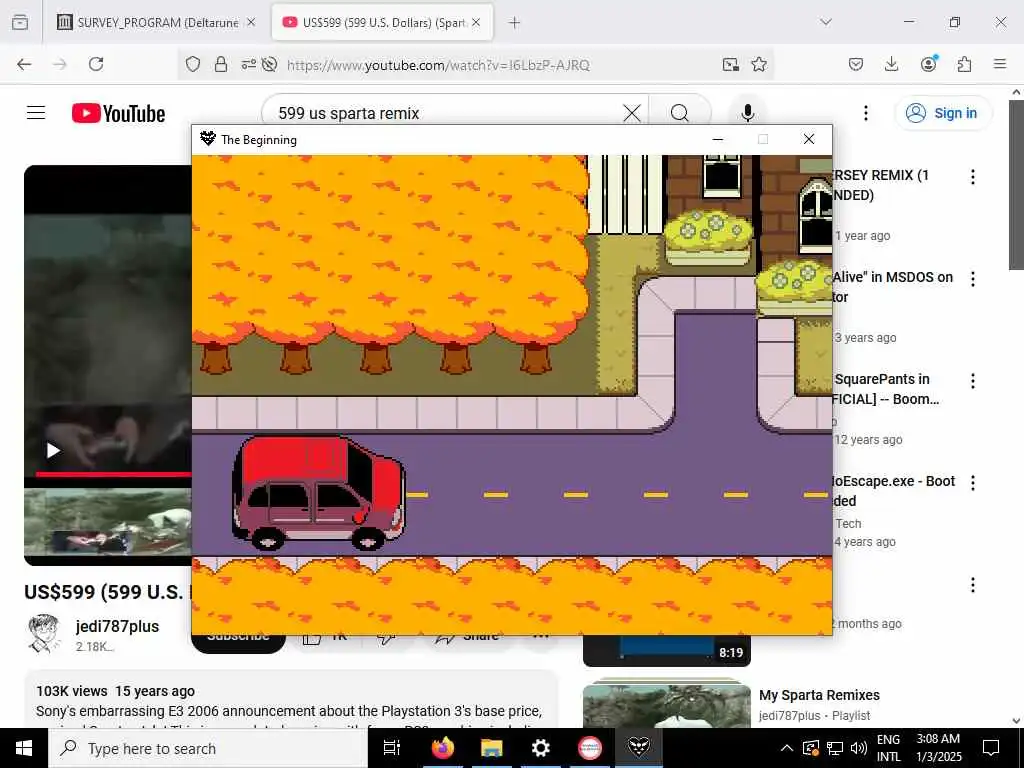Search with your voice microphone button
Screen dimensions: 1024x768
pos(748,113)
